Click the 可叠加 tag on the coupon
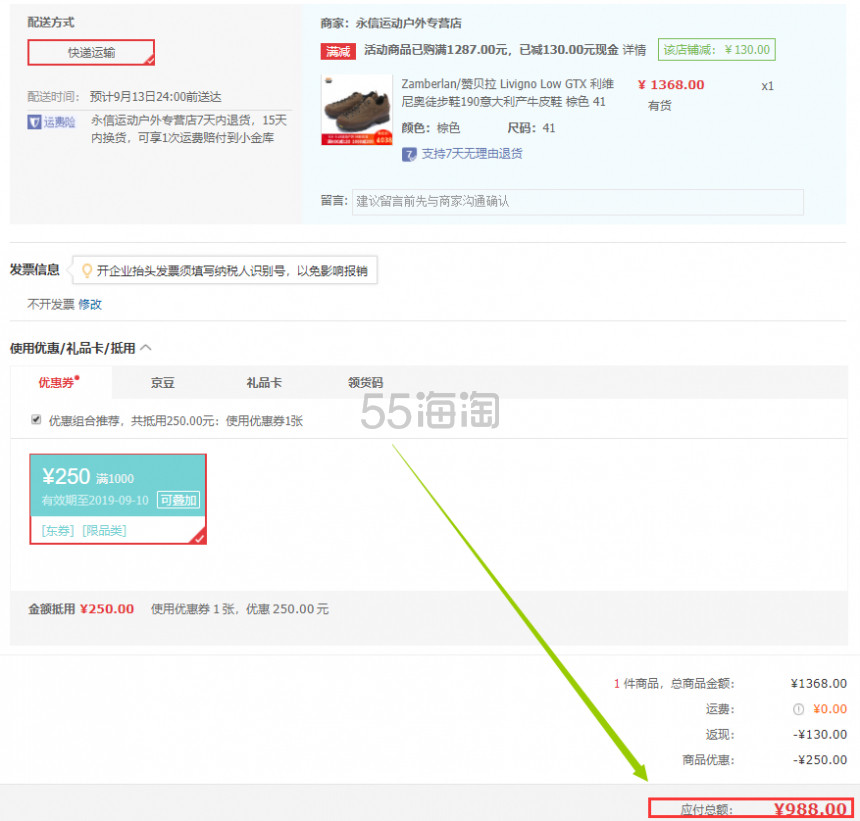The height and width of the screenshot is (821, 860). coord(179,500)
